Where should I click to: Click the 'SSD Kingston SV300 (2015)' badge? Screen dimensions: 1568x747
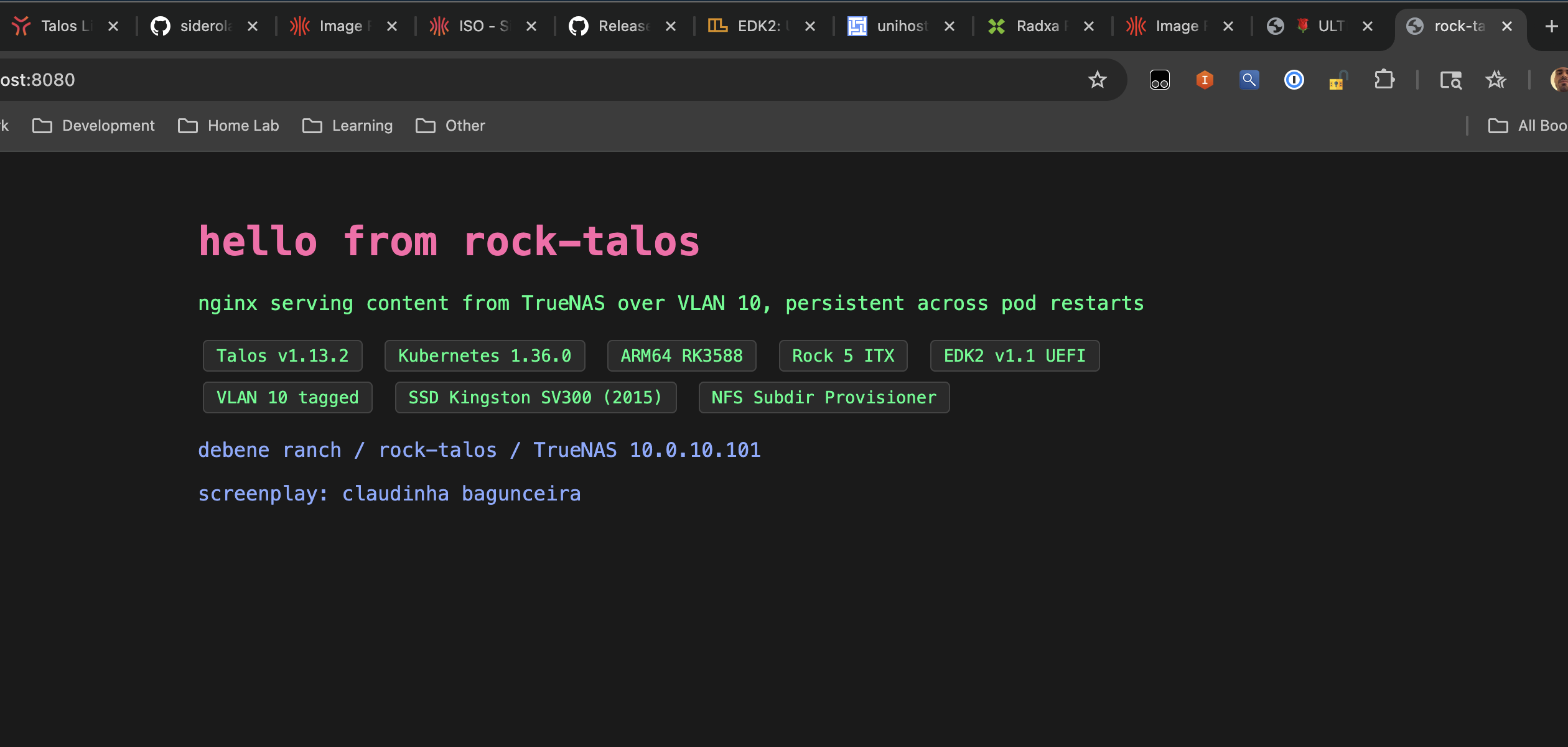click(536, 397)
